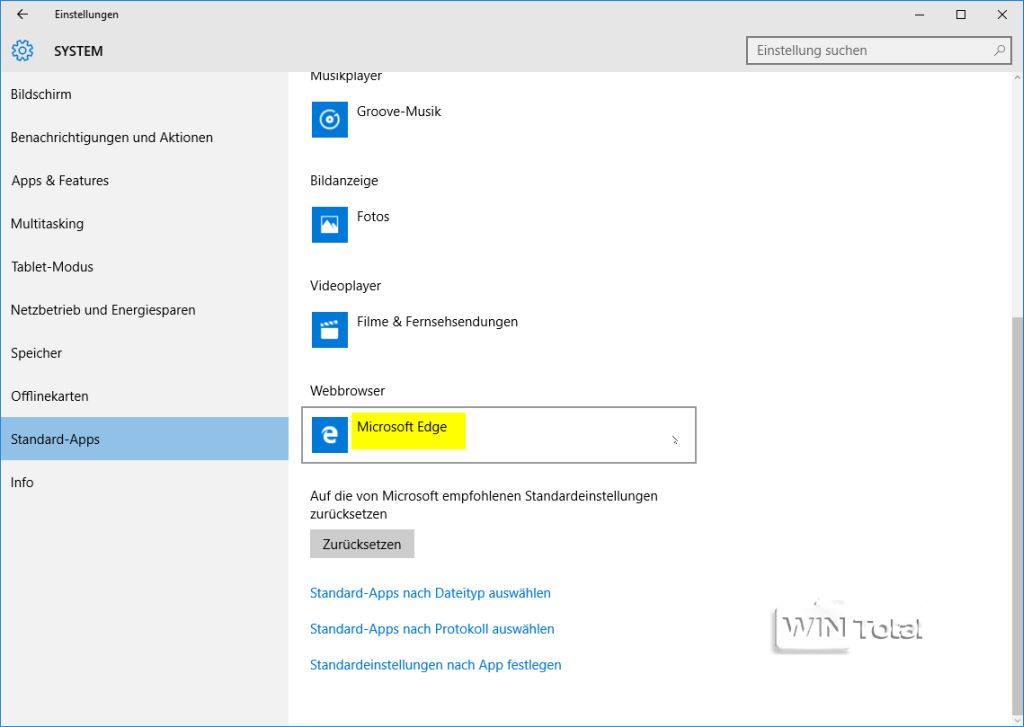This screenshot has width=1024, height=727.
Task: Open Standard-Apps nach Protokoll auswählen link
Action: (432, 629)
